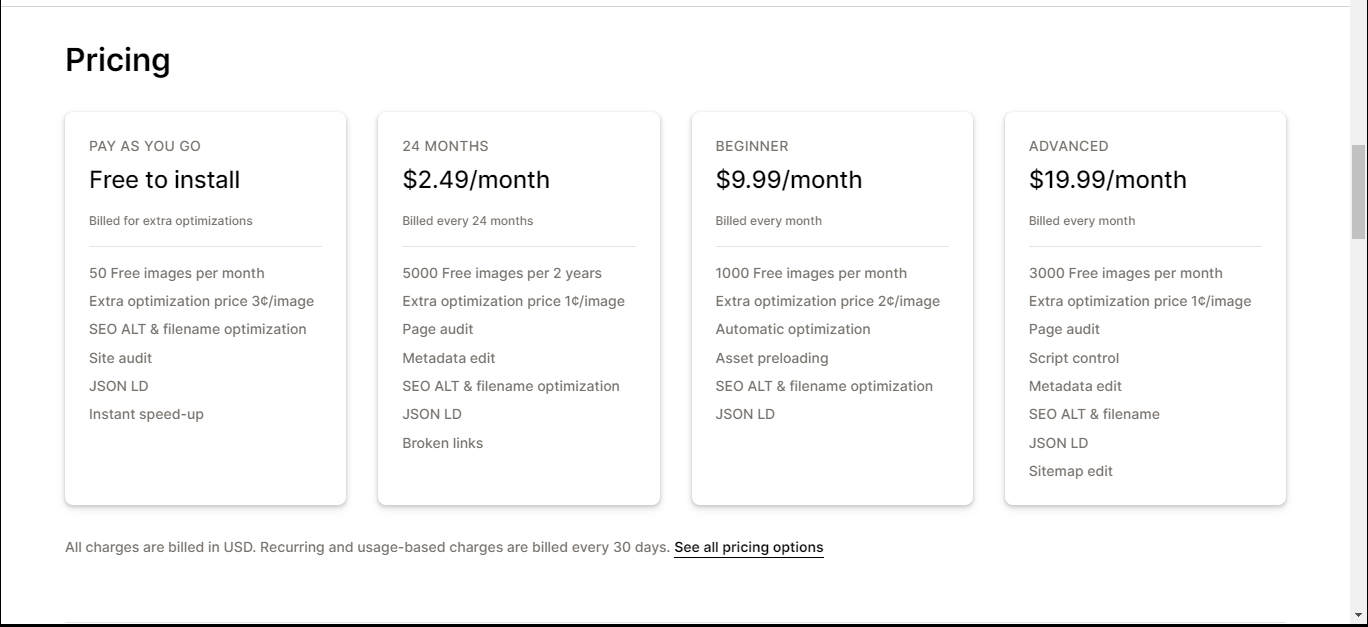Click the Pricing heading

(x=118, y=60)
